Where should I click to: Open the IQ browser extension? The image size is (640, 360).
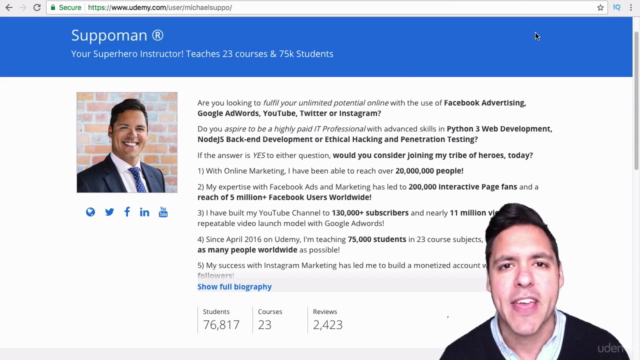pyautogui.click(x=617, y=7)
